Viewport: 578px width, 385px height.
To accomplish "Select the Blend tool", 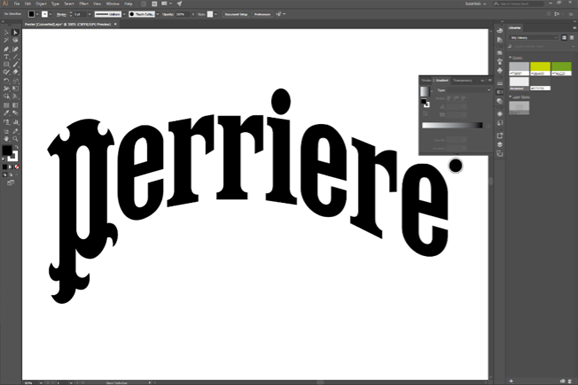I will [15, 113].
